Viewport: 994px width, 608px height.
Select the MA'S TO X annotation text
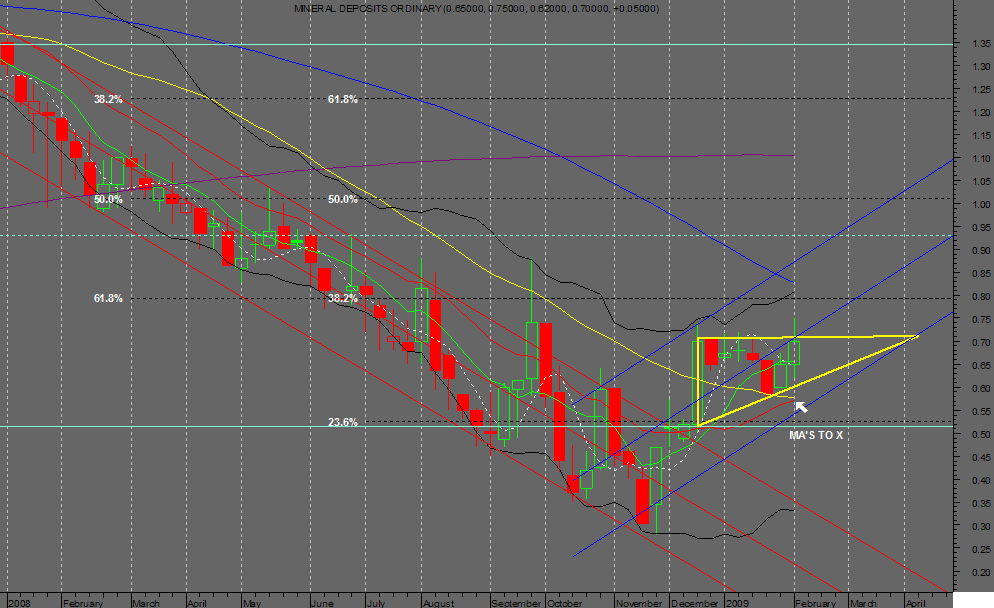[816, 436]
